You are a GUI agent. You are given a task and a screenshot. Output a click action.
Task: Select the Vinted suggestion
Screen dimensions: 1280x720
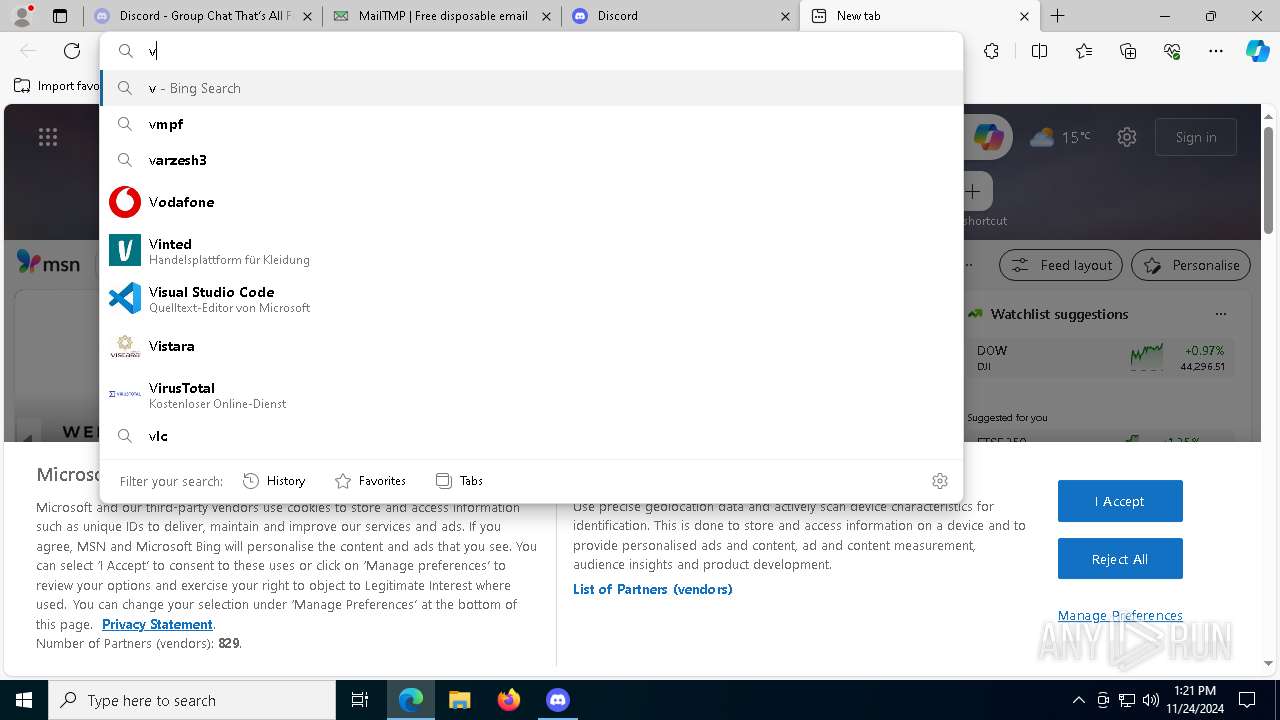(531, 251)
